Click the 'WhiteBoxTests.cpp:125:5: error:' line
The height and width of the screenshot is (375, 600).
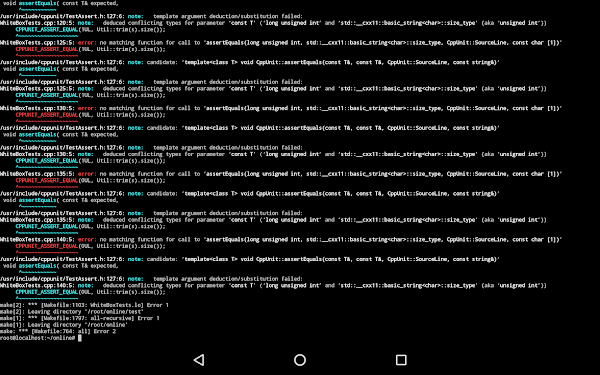click(x=281, y=42)
